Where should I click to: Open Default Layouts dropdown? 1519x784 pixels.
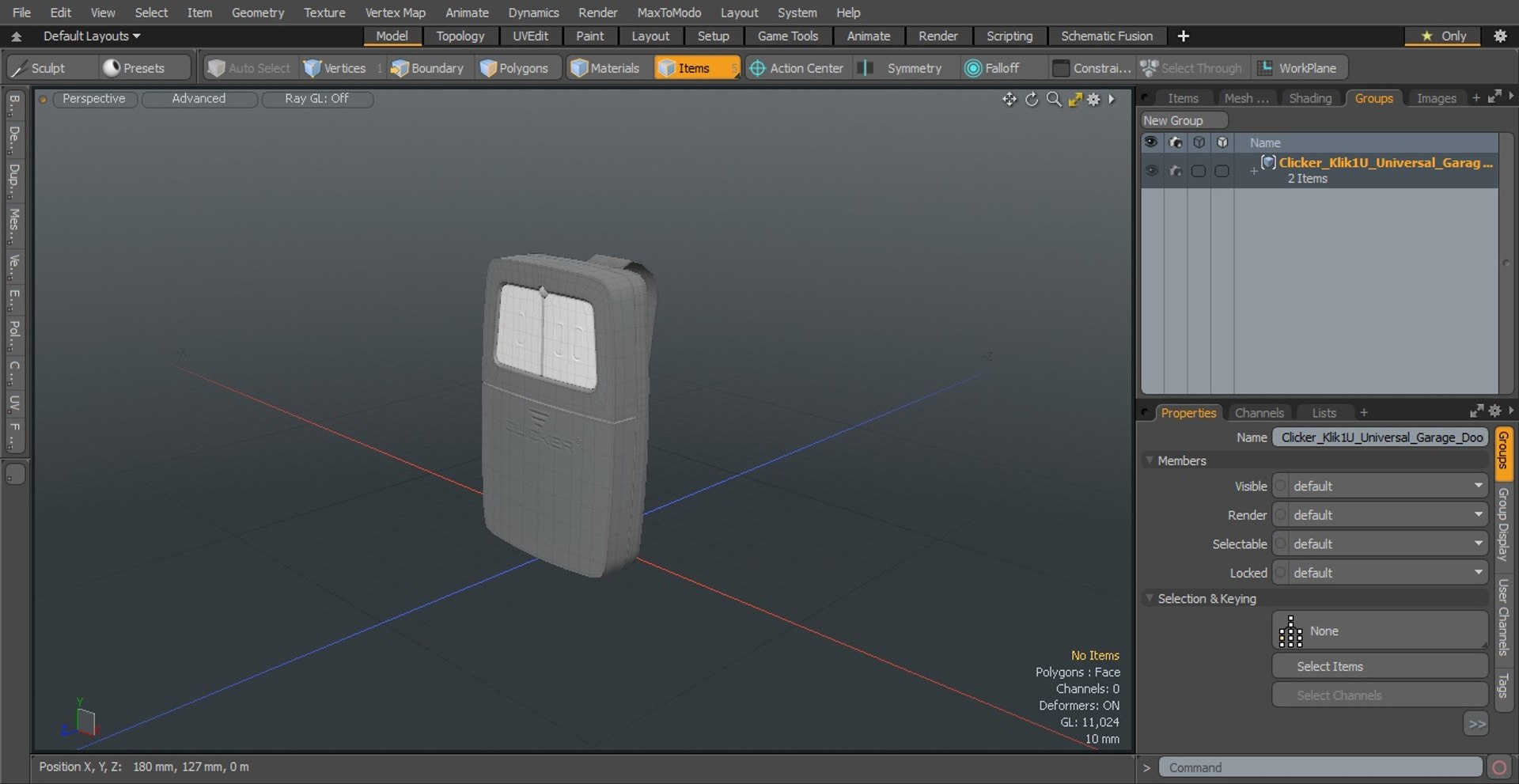(91, 36)
